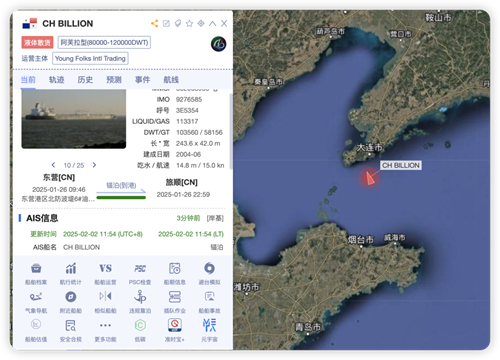Switch to the 历史 history tab
The width and height of the screenshot is (500, 360).
[x=85, y=80]
